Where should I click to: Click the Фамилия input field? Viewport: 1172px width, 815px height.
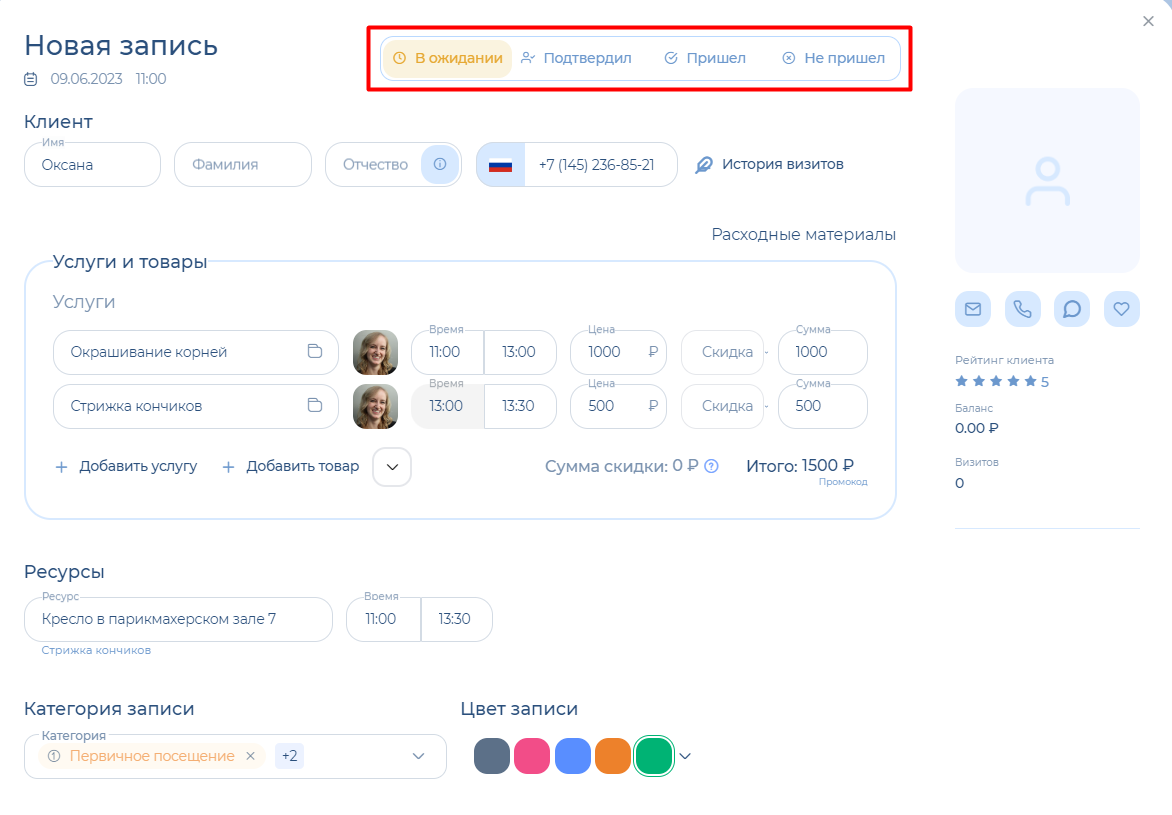tap(243, 164)
